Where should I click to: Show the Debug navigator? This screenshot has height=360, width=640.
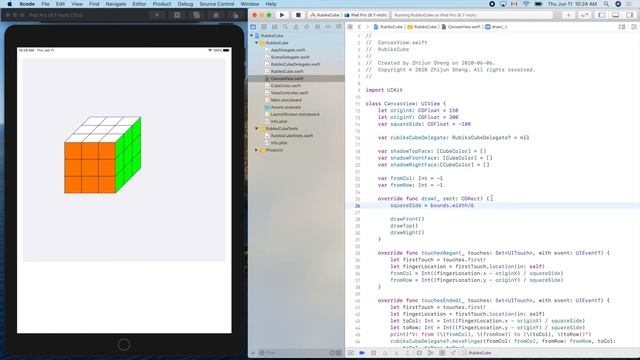(x=317, y=27)
